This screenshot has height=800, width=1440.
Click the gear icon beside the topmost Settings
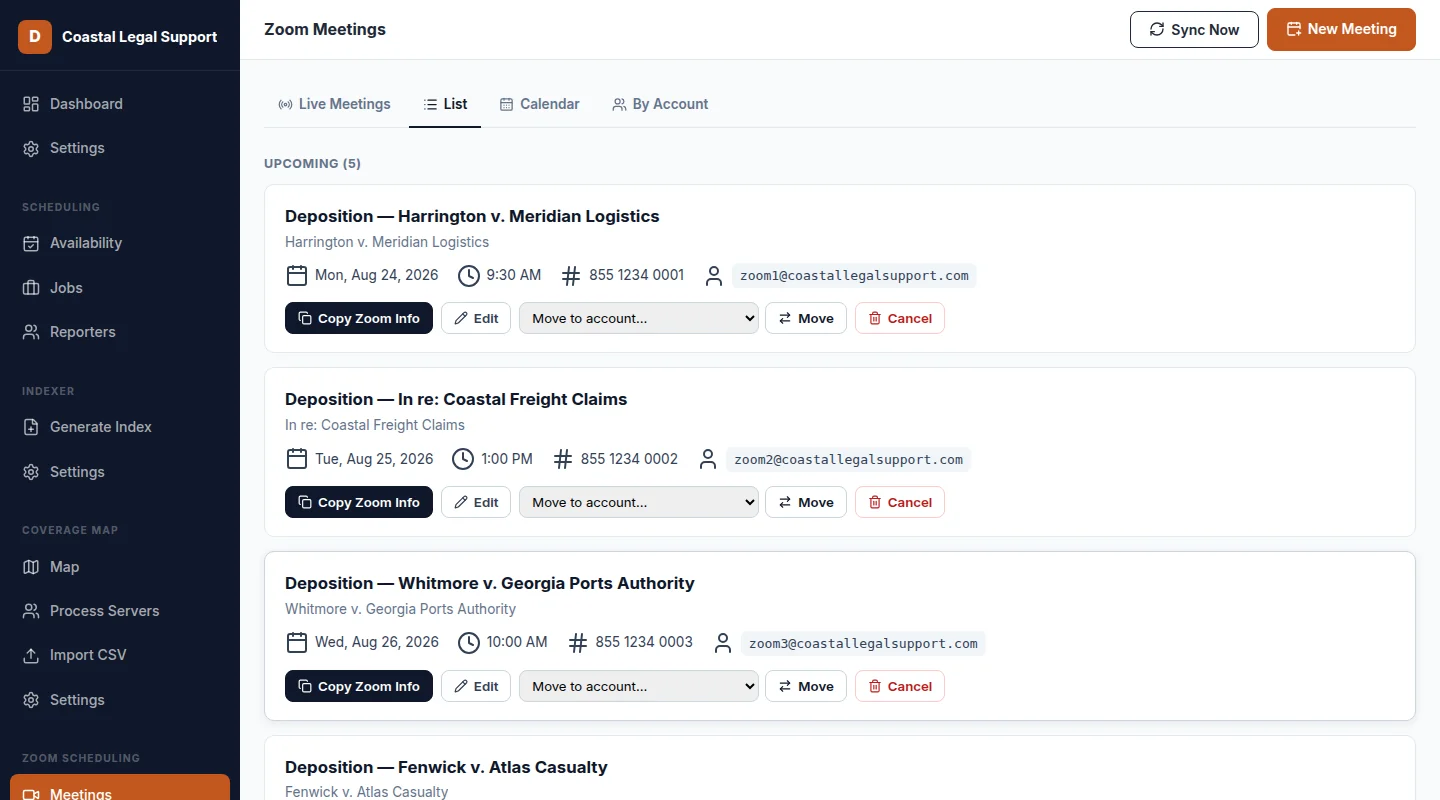pyautogui.click(x=31, y=148)
